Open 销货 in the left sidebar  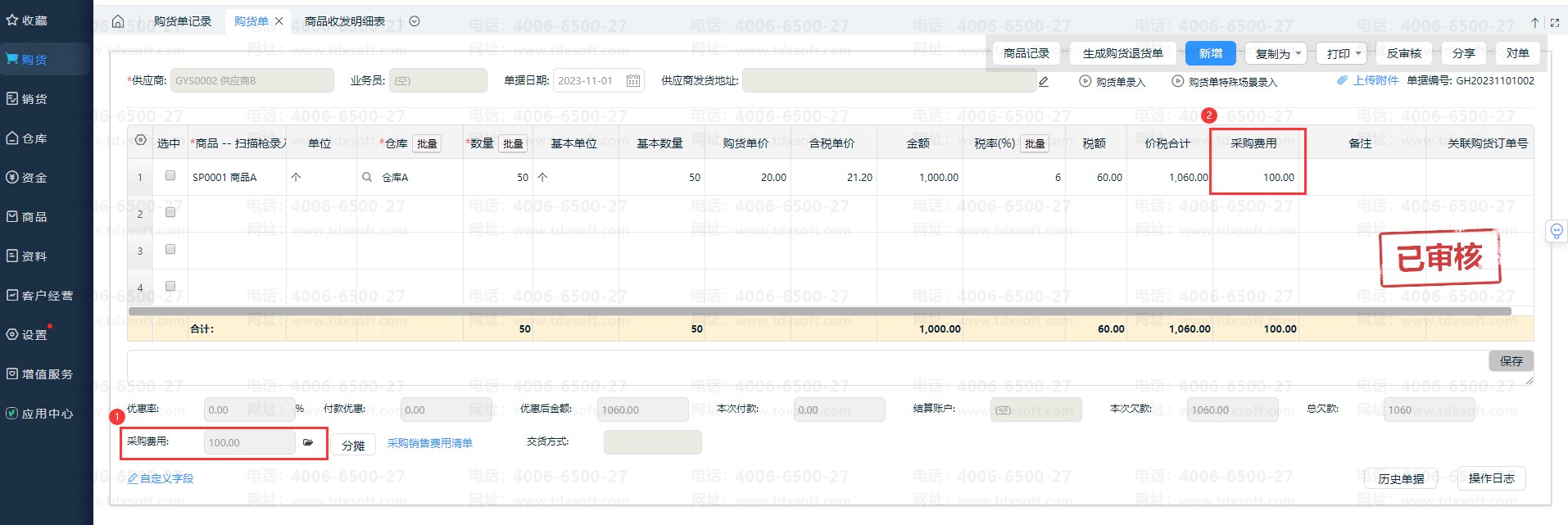(34, 99)
